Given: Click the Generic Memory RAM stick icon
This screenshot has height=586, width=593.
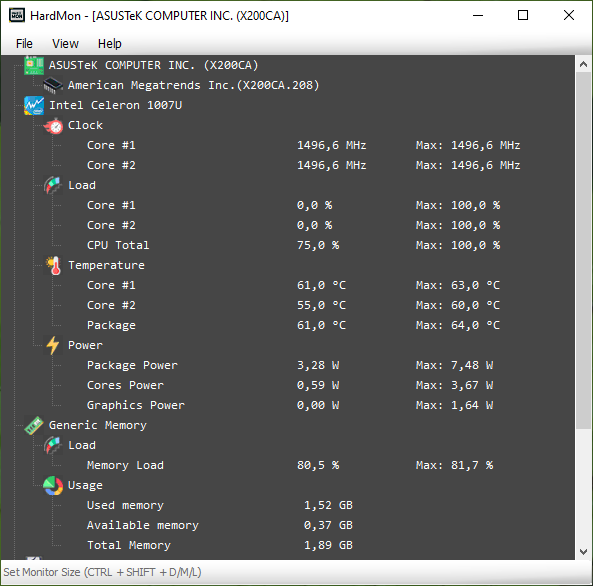Looking at the screenshot, I should tap(34, 425).
